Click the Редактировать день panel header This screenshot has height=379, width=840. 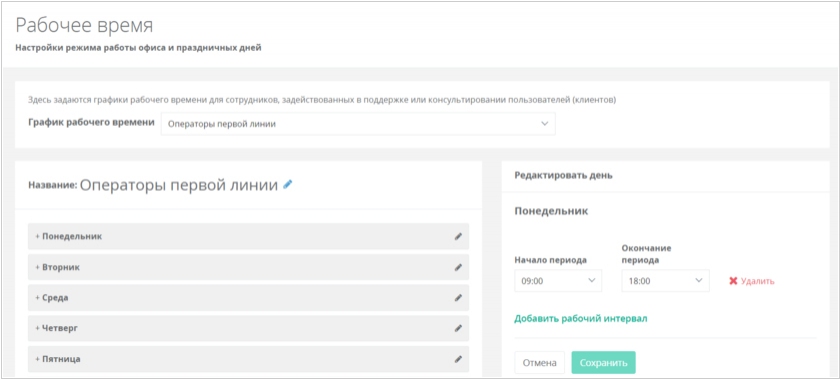coord(563,175)
